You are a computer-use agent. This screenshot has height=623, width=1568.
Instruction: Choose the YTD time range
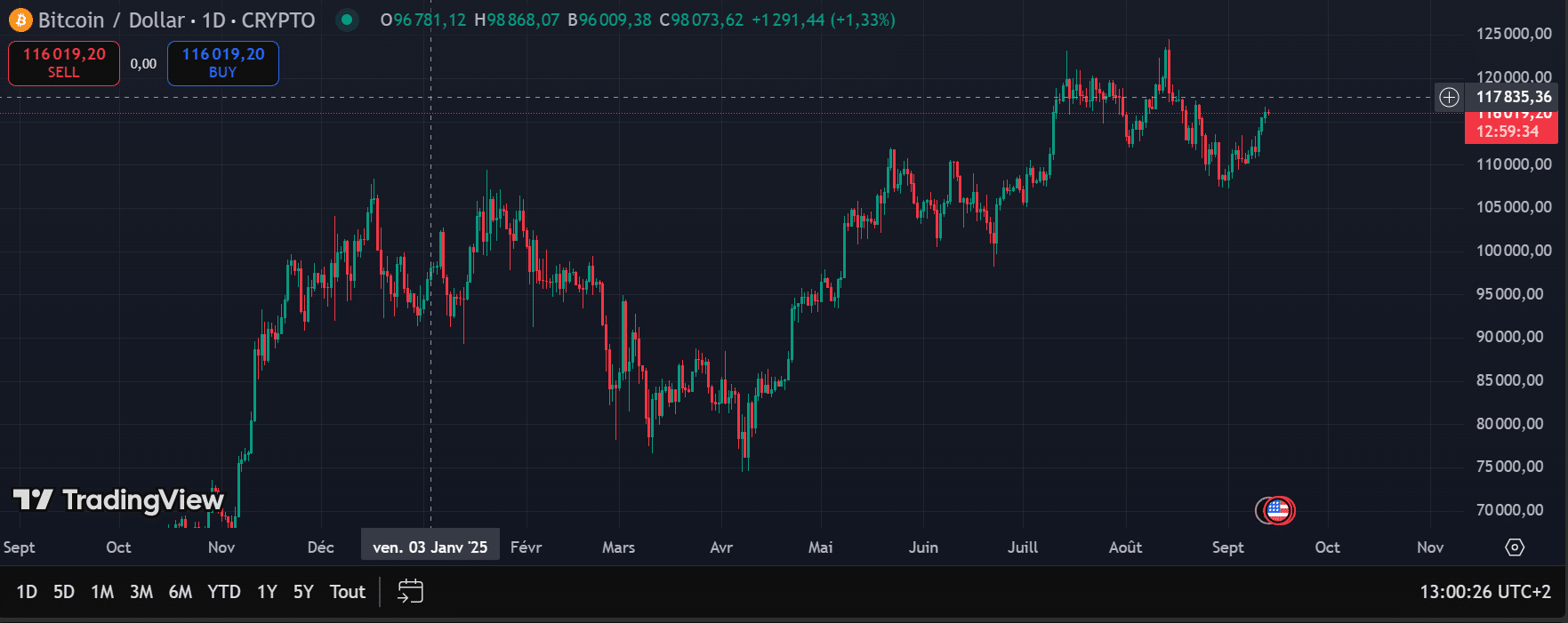(224, 592)
